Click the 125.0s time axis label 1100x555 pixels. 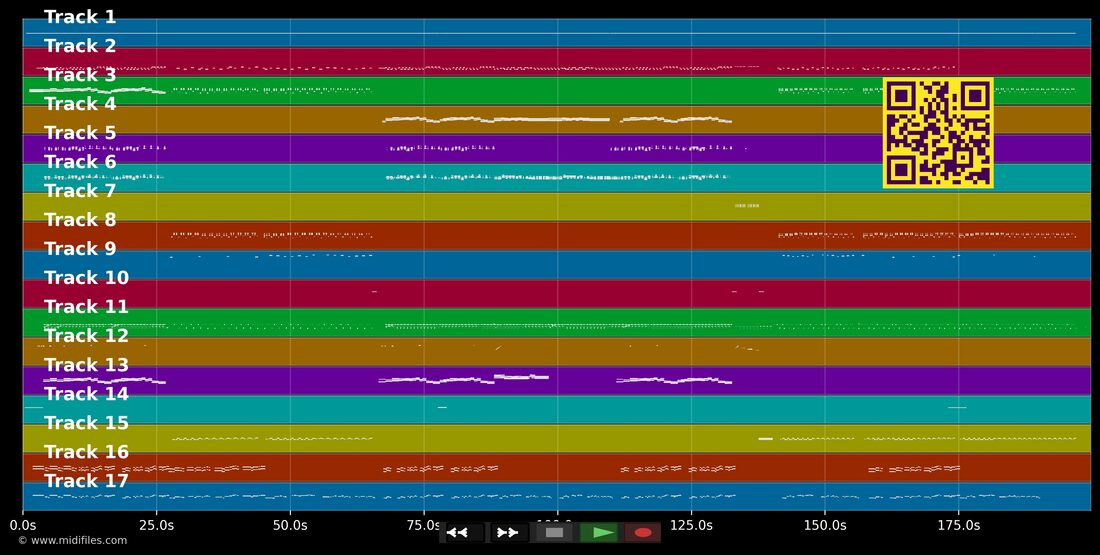click(x=691, y=526)
